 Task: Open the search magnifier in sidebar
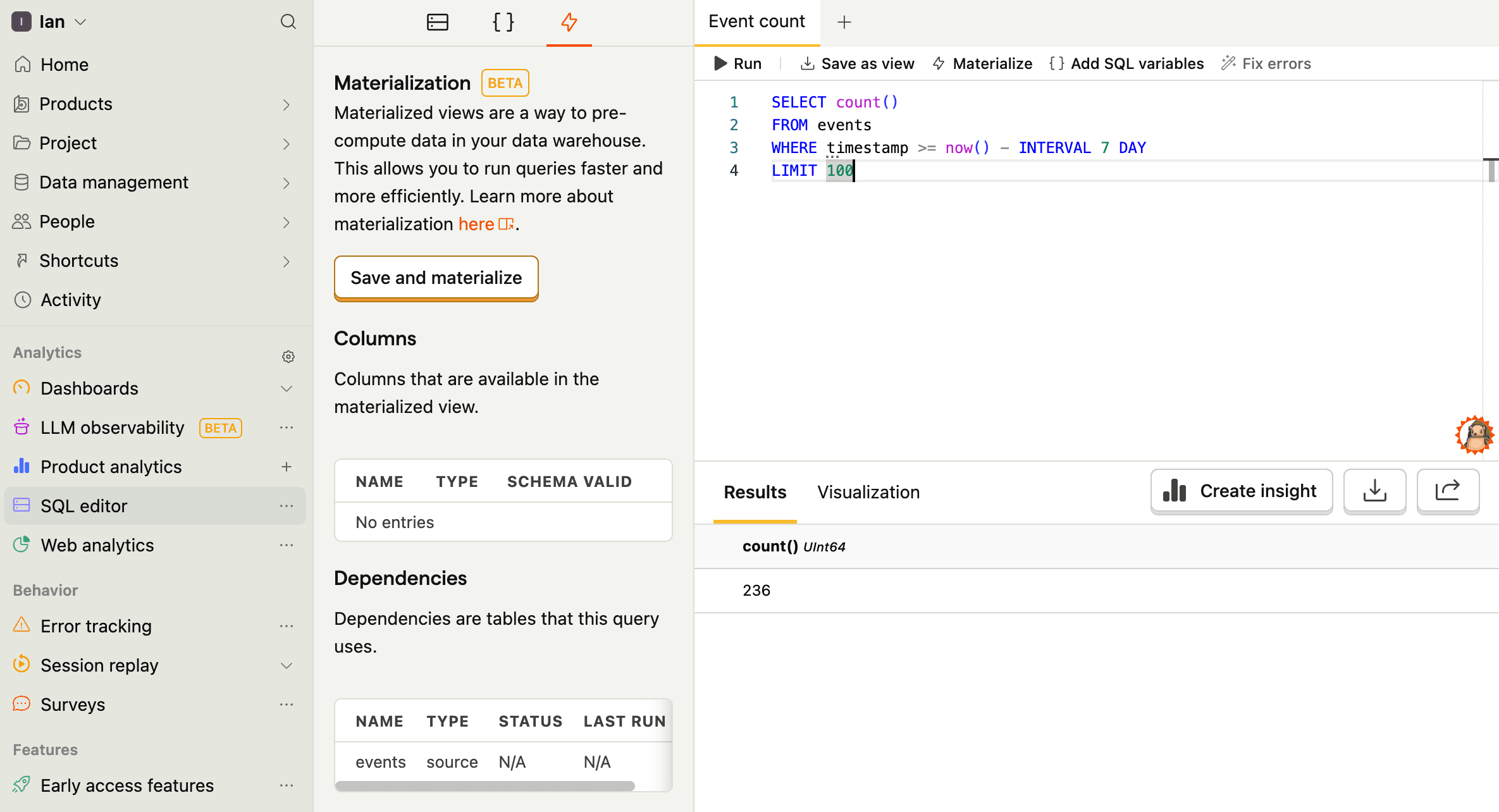pos(288,22)
